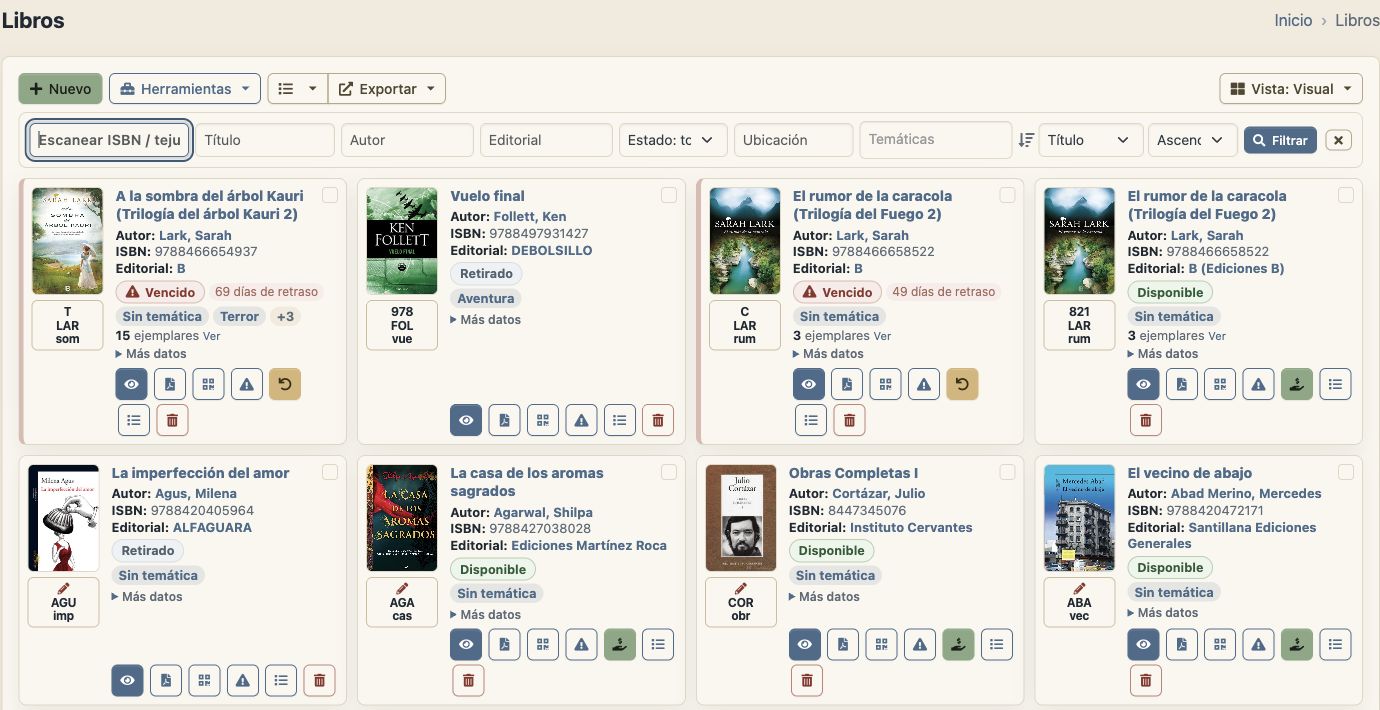
Task: Click the warning icon on the overdue 'El rumor de la caracola' card
Action: [924, 384]
